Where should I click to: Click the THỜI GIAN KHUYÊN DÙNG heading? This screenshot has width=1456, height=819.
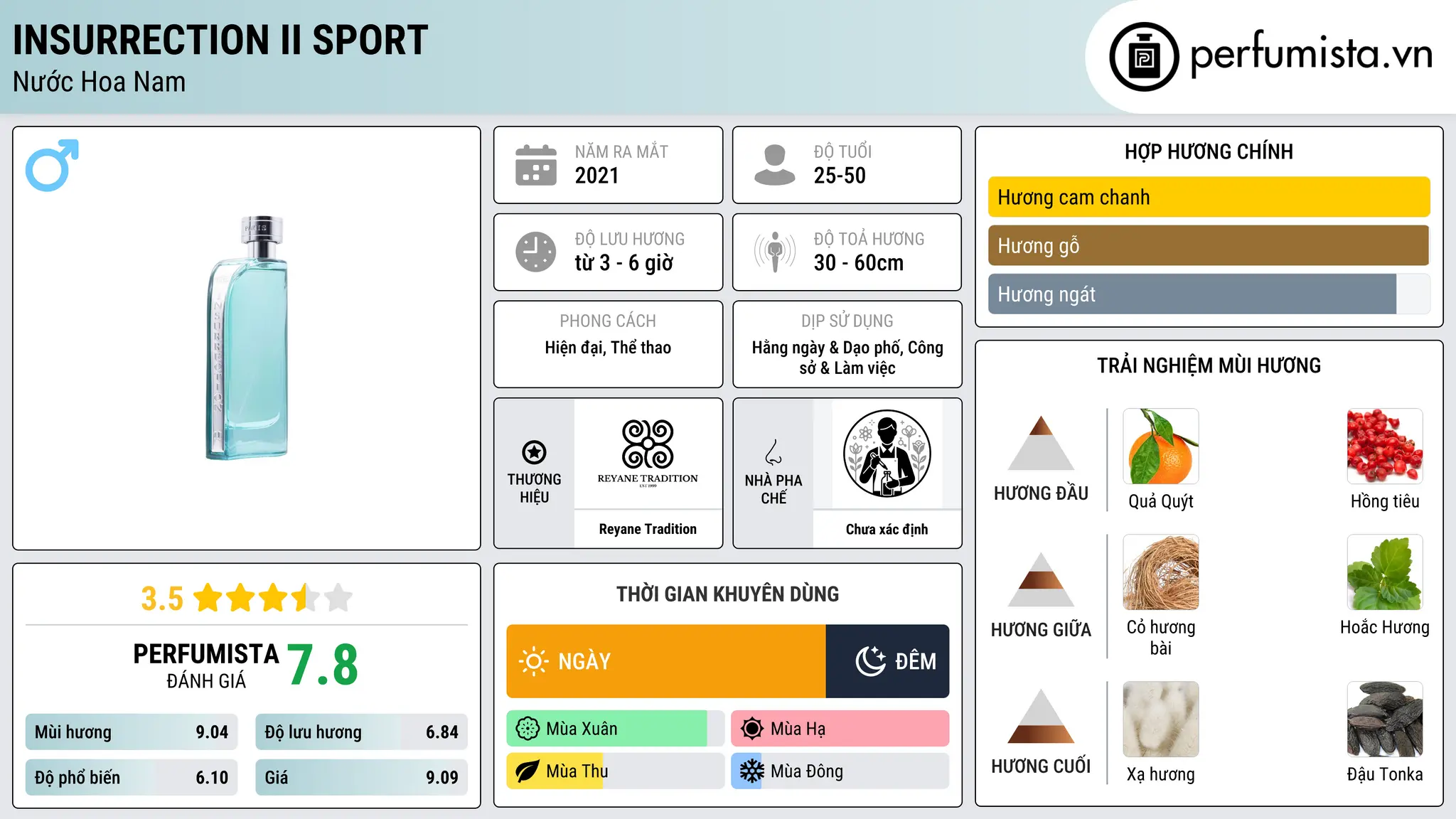(x=728, y=594)
